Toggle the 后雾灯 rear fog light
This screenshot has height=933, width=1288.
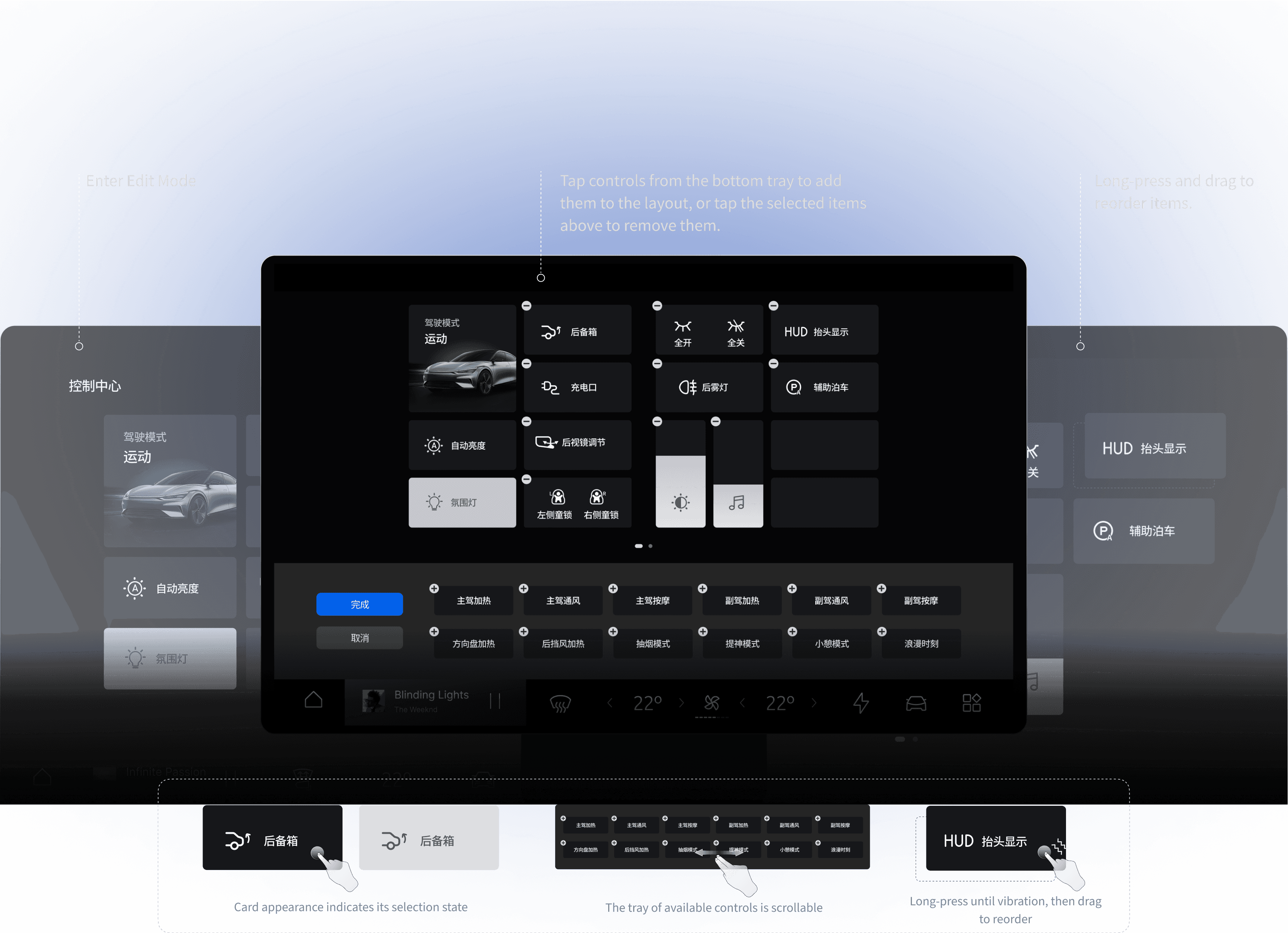(708, 387)
